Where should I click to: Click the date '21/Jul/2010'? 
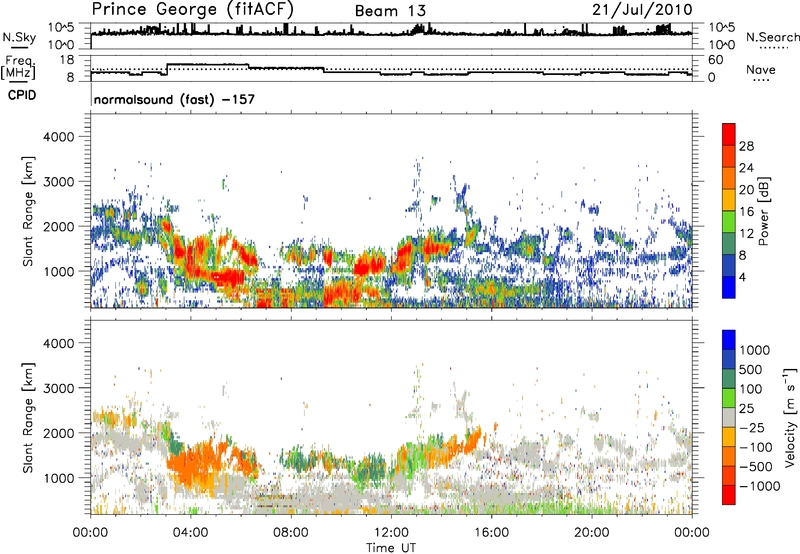pyautogui.click(x=642, y=10)
